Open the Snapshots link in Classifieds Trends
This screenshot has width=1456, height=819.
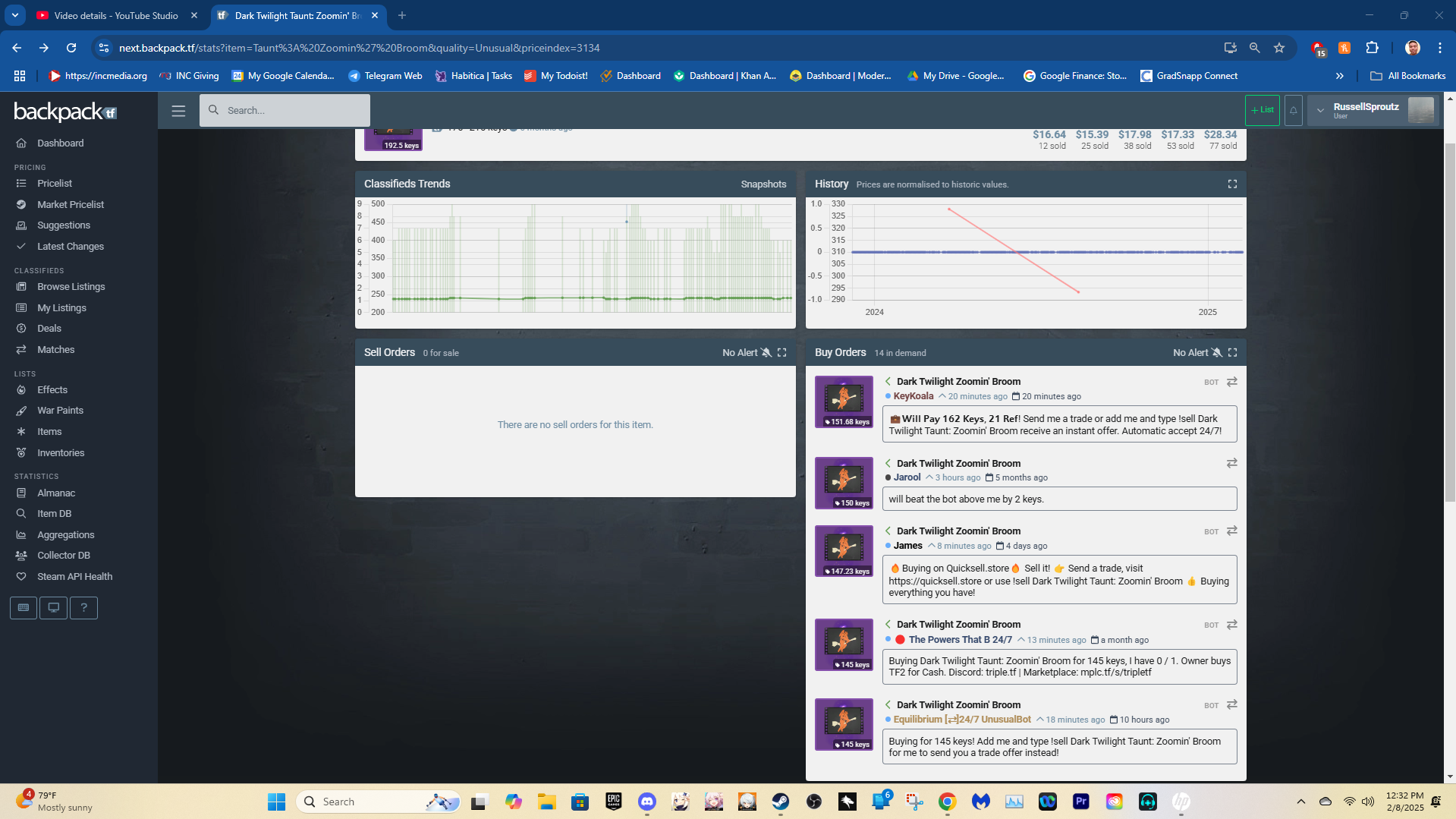(x=763, y=184)
